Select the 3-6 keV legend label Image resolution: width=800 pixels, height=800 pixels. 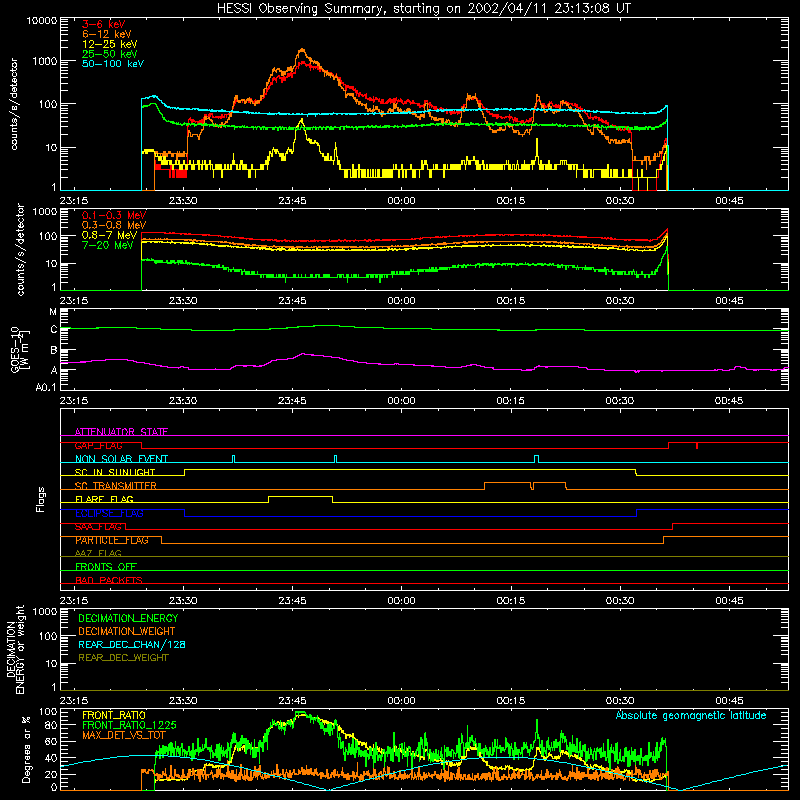(x=104, y=24)
